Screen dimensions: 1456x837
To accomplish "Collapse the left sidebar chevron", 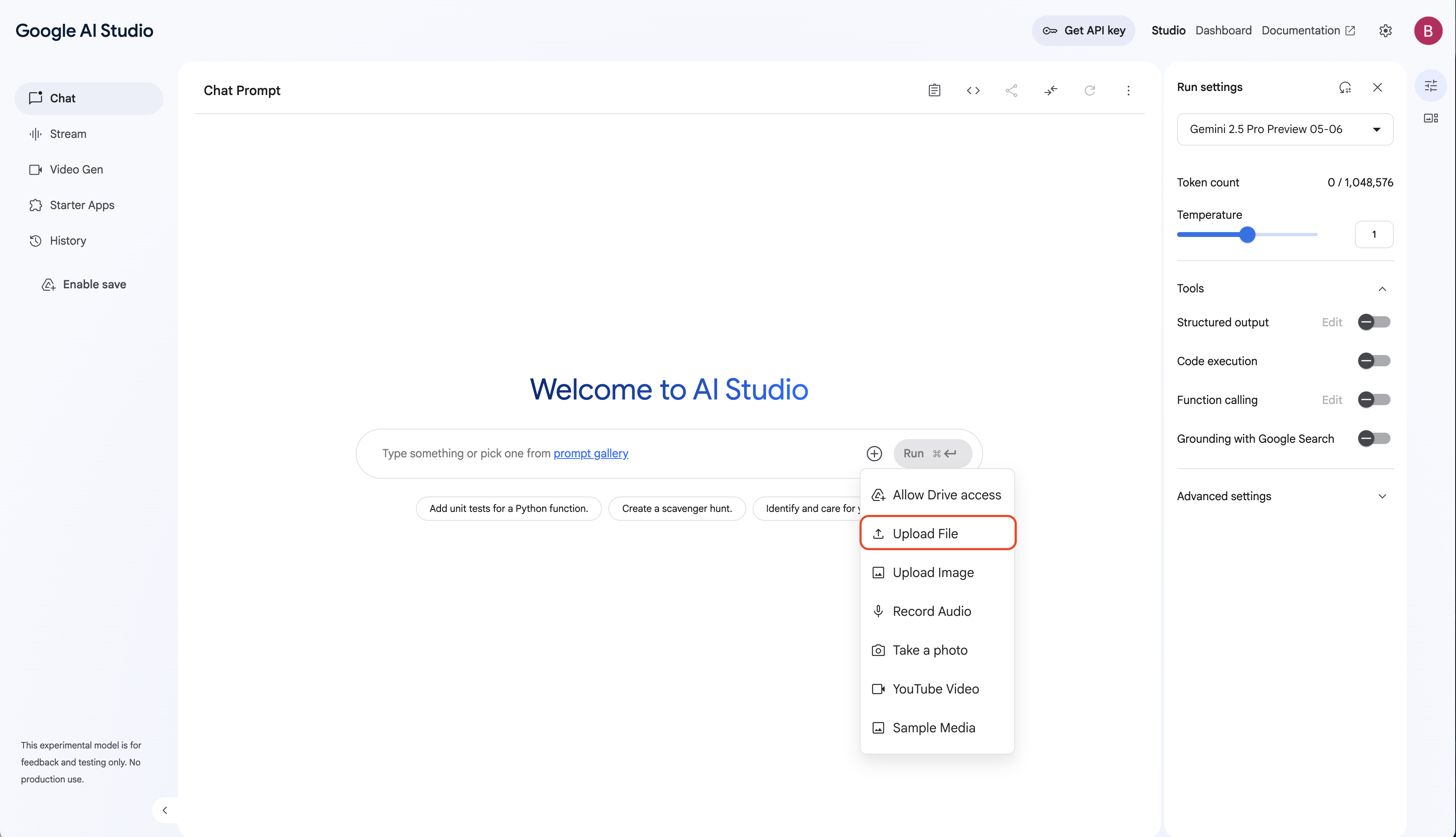I will tap(165, 810).
